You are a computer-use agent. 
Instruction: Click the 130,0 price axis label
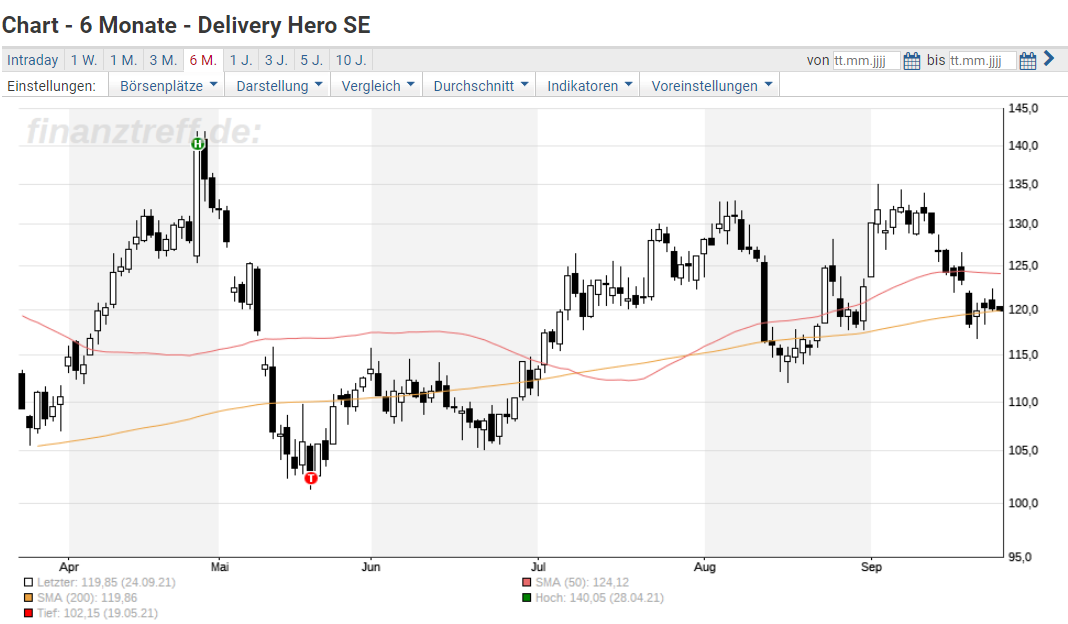coord(1023,224)
